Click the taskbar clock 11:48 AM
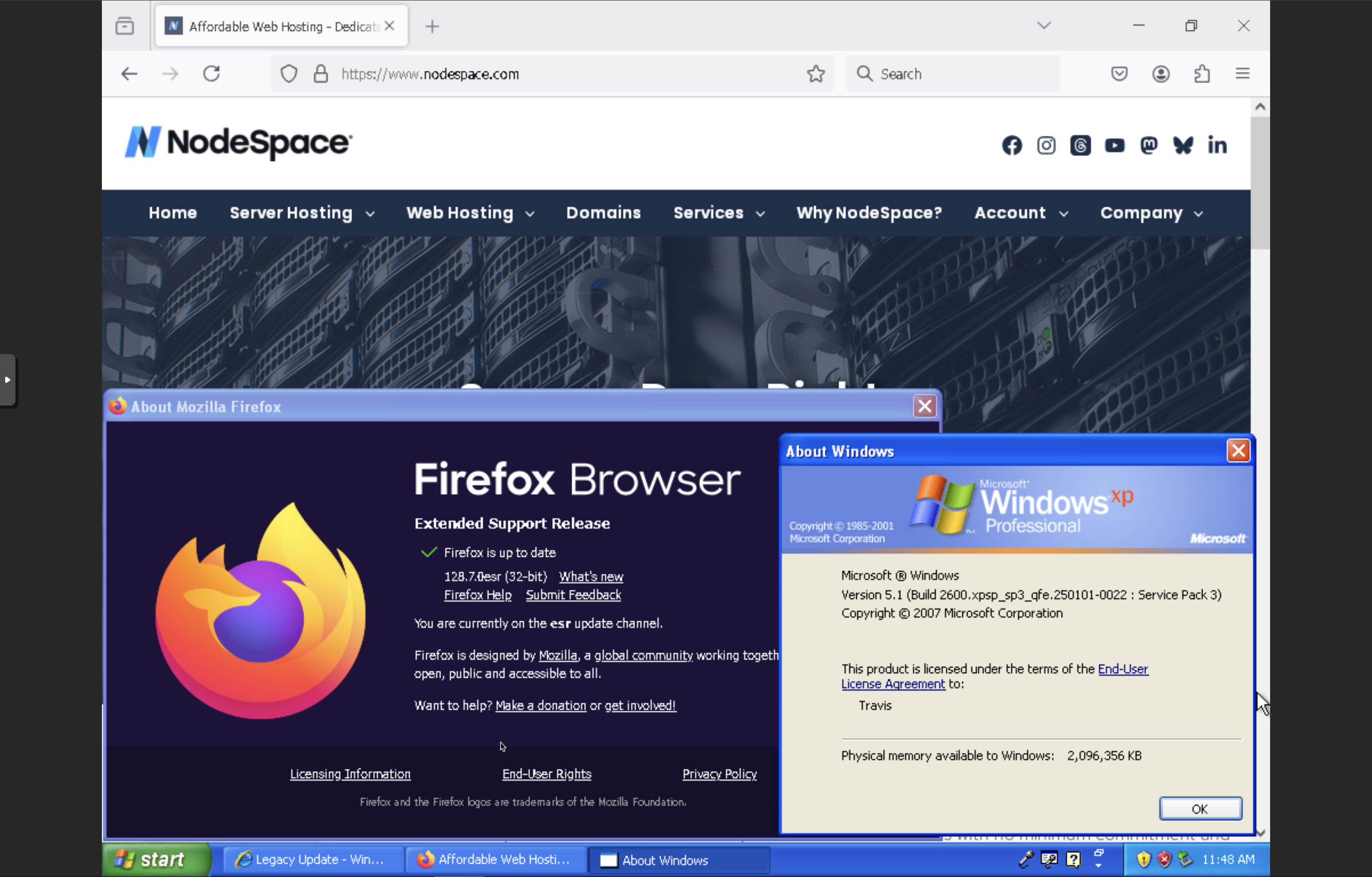Viewport: 1372px width, 877px height. [x=1228, y=859]
